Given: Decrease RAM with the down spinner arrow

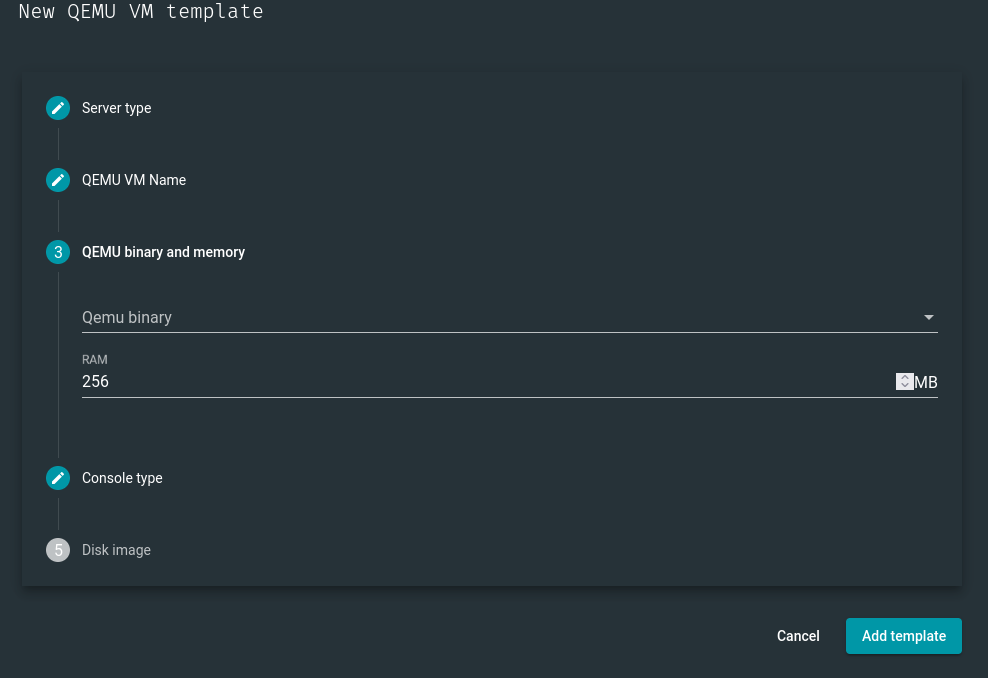Looking at the screenshot, I should coord(905,386).
